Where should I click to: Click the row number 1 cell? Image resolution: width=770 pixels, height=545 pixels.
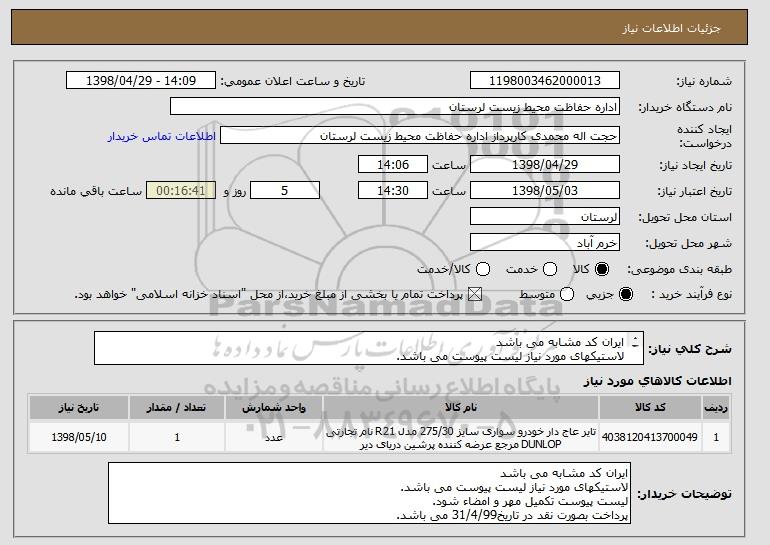(x=716, y=437)
